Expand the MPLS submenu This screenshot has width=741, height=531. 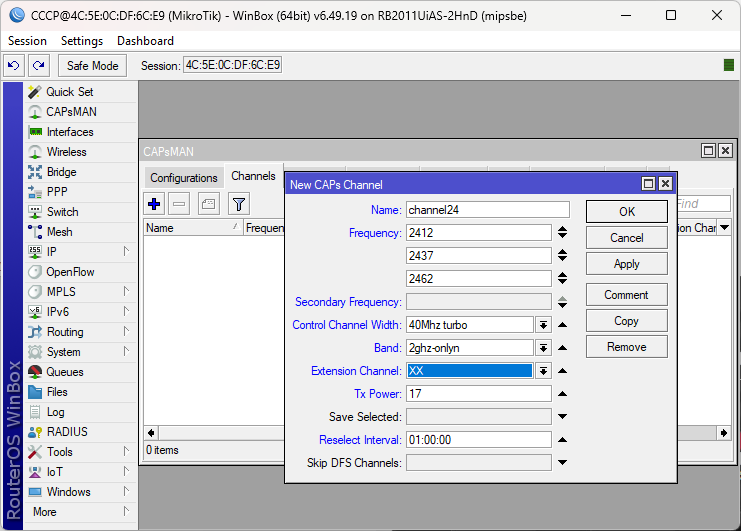[126, 291]
